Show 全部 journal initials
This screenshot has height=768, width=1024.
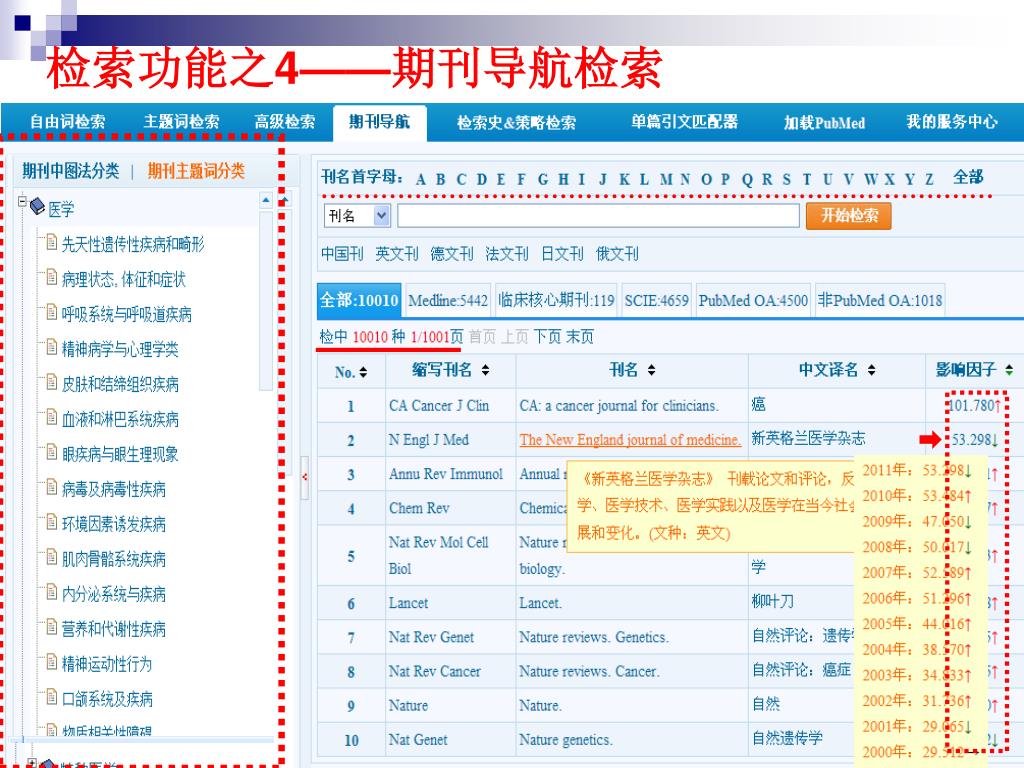(968, 178)
